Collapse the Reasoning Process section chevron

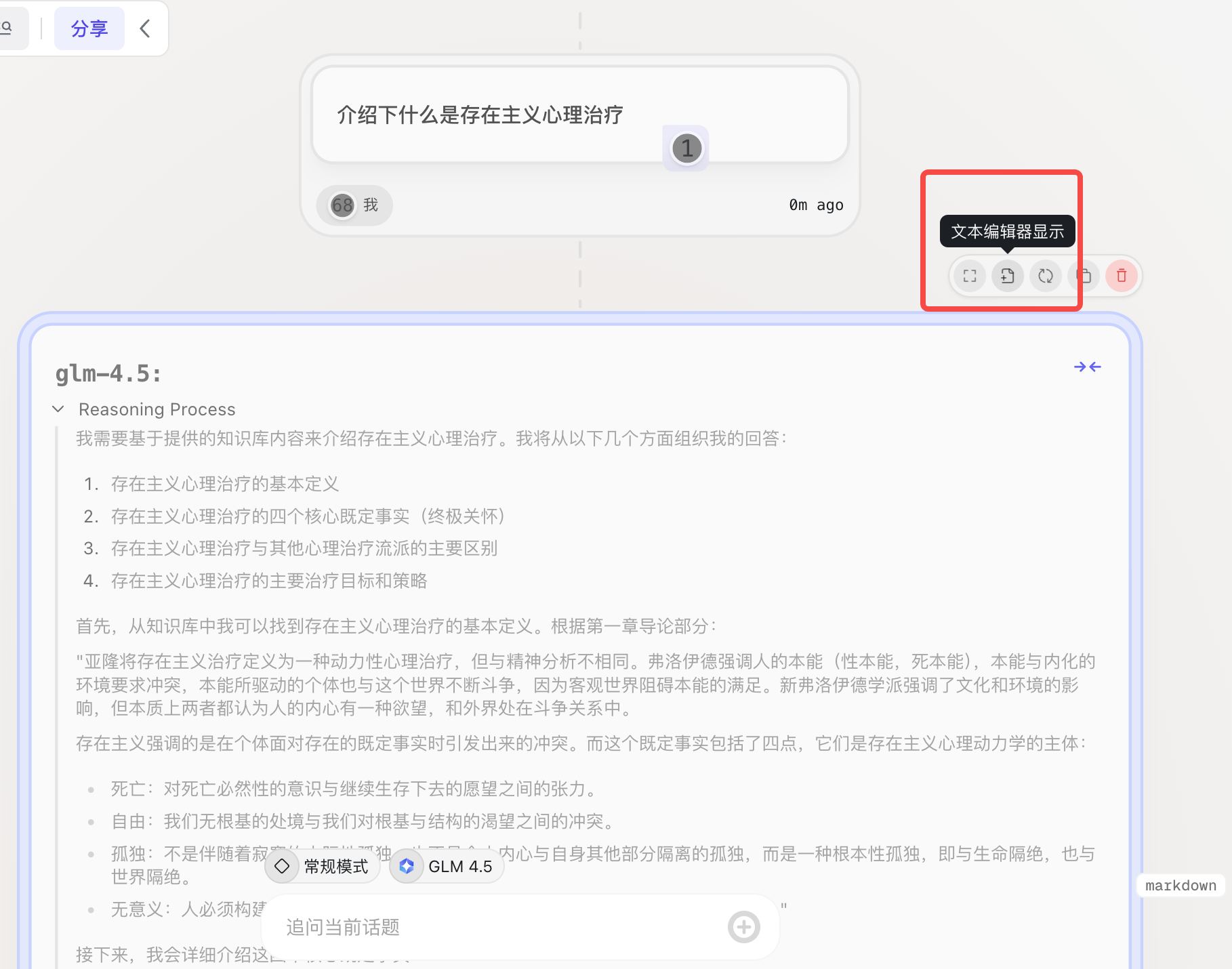coord(58,409)
